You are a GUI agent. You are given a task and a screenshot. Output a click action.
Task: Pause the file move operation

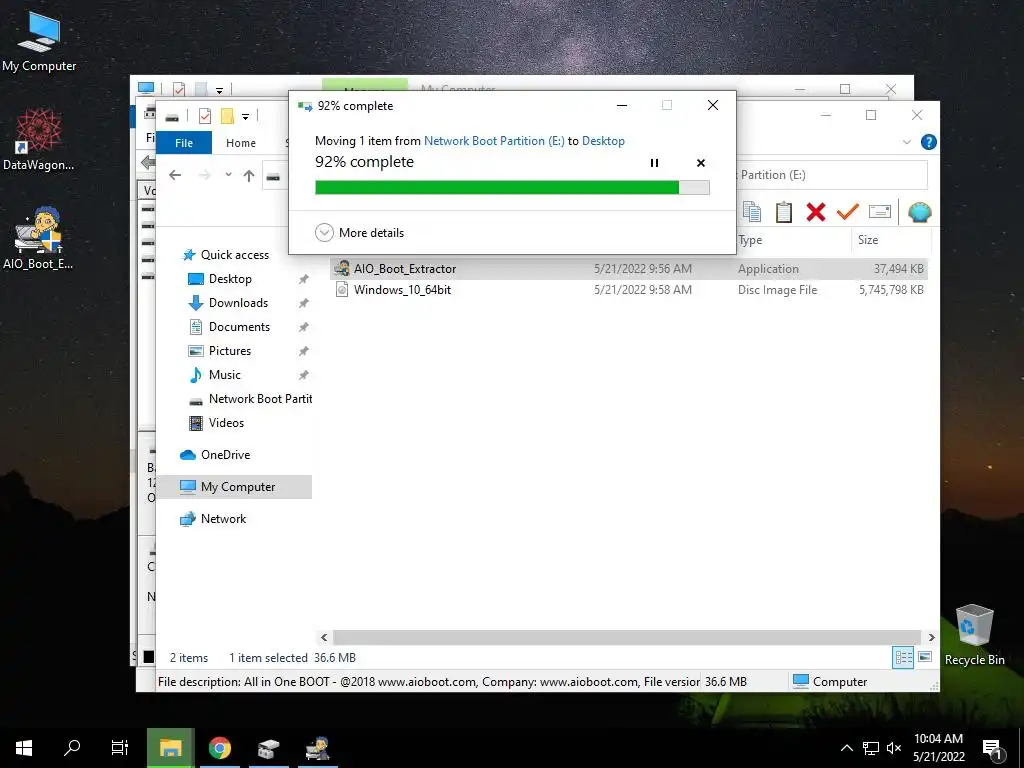tap(654, 163)
